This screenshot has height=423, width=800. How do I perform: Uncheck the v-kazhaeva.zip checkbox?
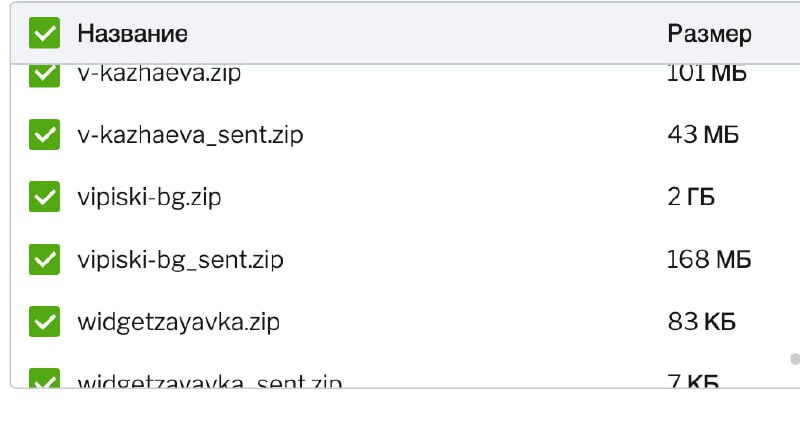44,76
